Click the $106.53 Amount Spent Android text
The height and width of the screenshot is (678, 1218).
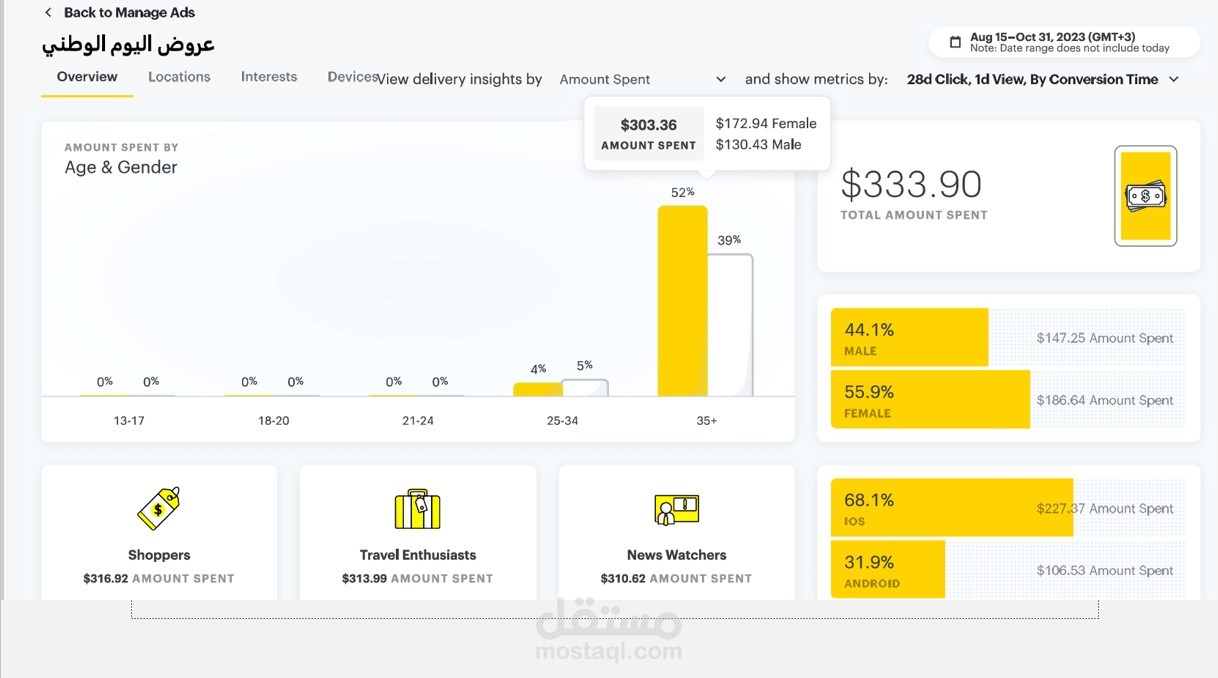[x=1105, y=570]
